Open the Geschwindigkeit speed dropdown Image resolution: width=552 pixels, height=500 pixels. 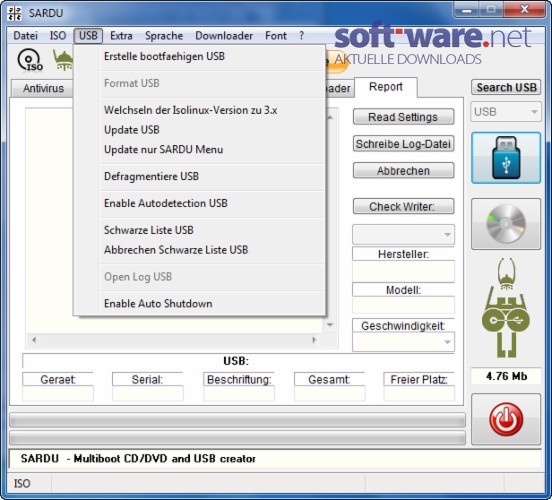click(x=403, y=342)
